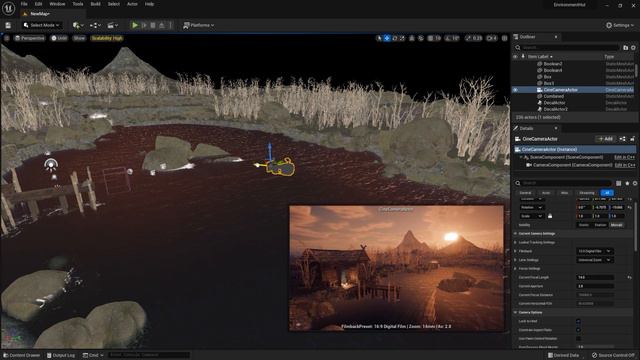Viewport: 640px width, 360px height.
Task: Click the visibility eye column header in Outliner
Action: 515,57
